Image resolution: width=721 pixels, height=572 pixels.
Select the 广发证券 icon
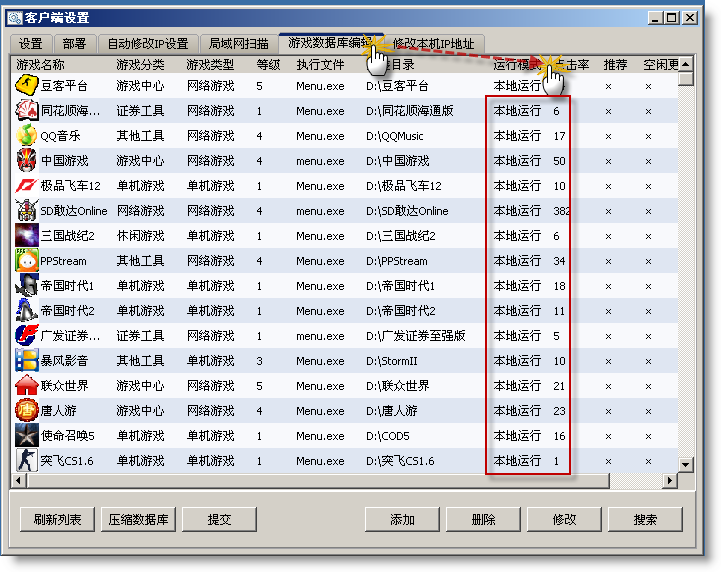pyautogui.click(x=26, y=336)
